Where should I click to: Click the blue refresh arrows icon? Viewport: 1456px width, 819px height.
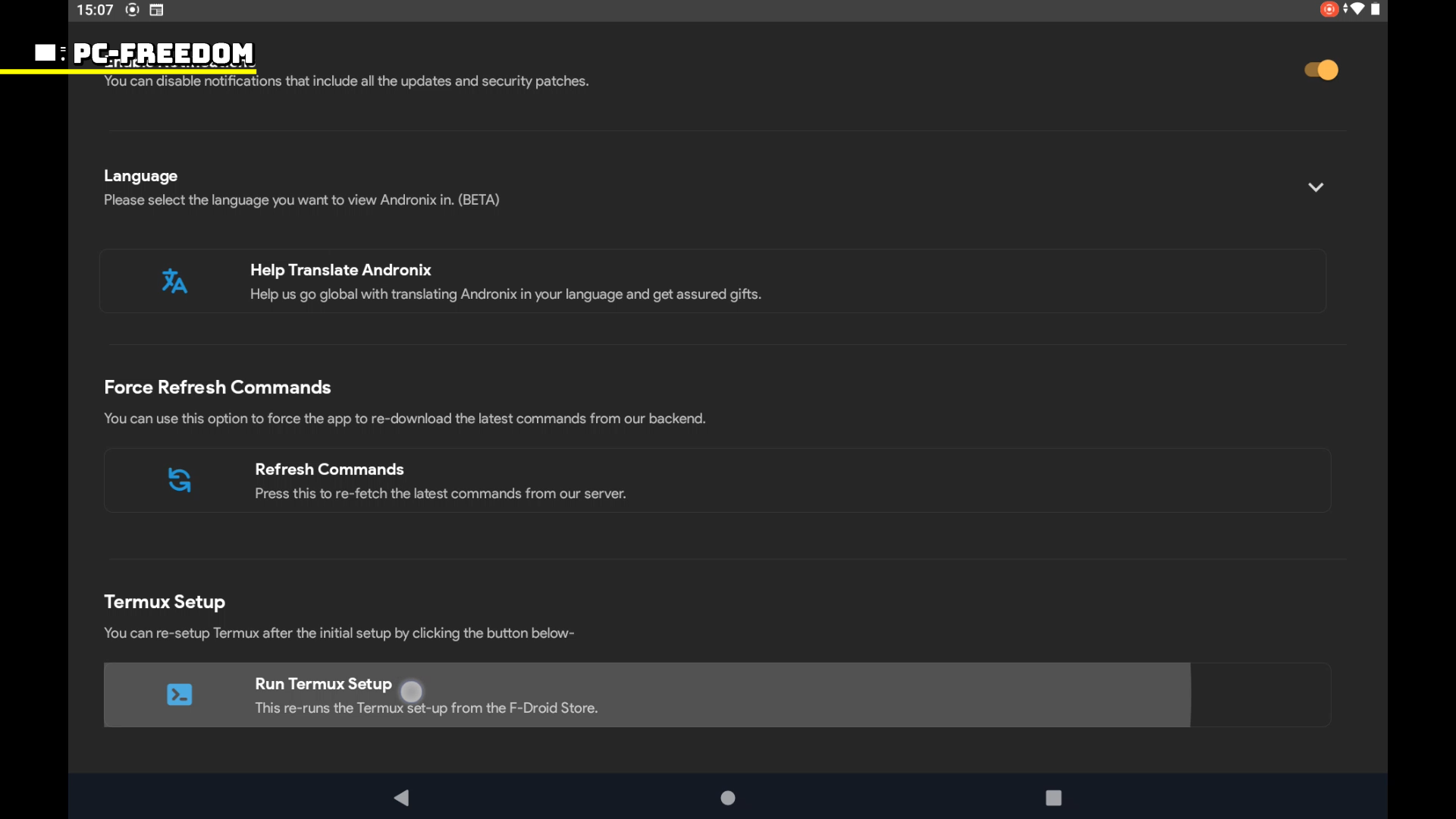click(x=179, y=480)
